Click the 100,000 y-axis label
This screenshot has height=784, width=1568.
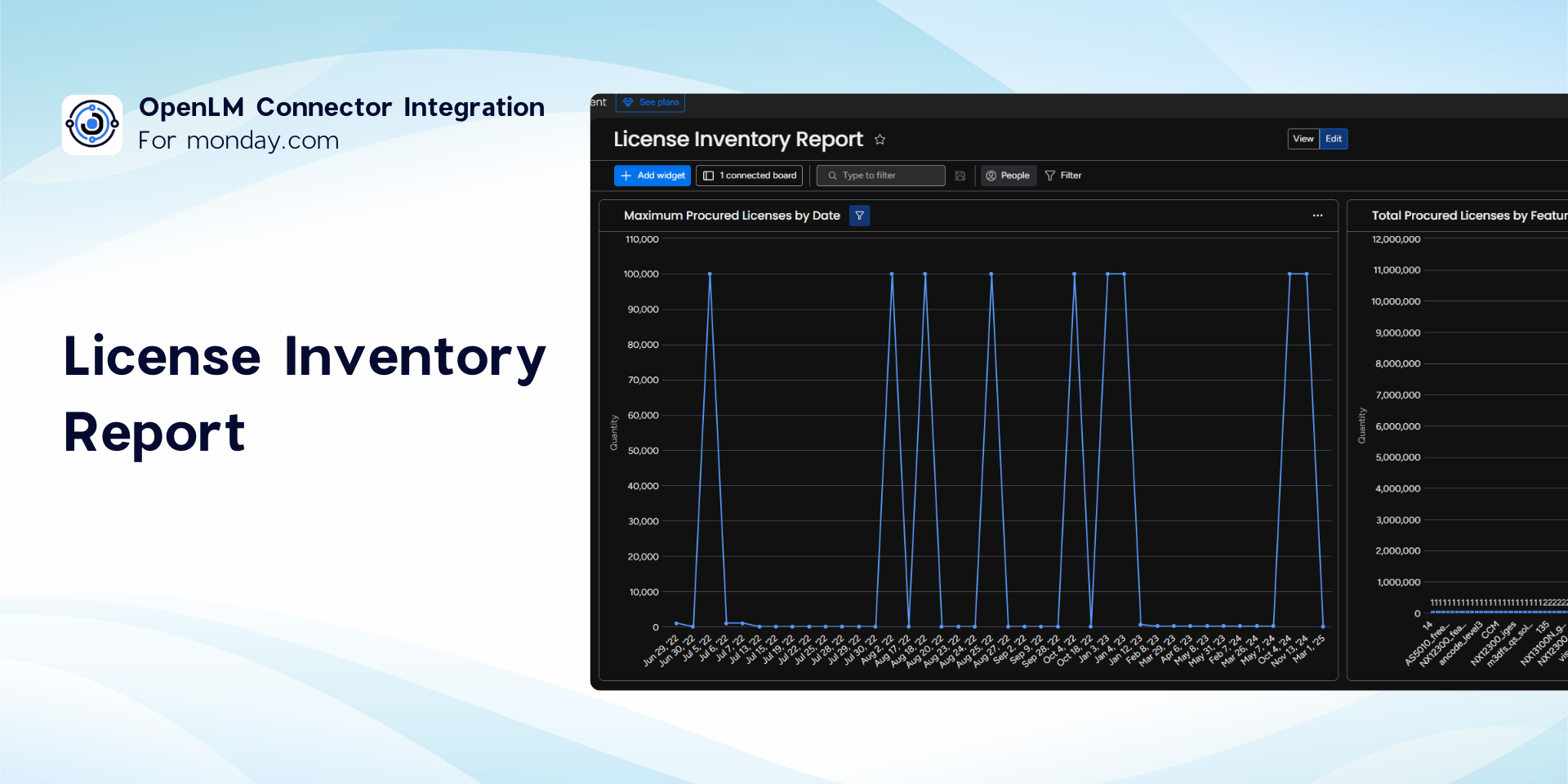(x=641, y=274)
